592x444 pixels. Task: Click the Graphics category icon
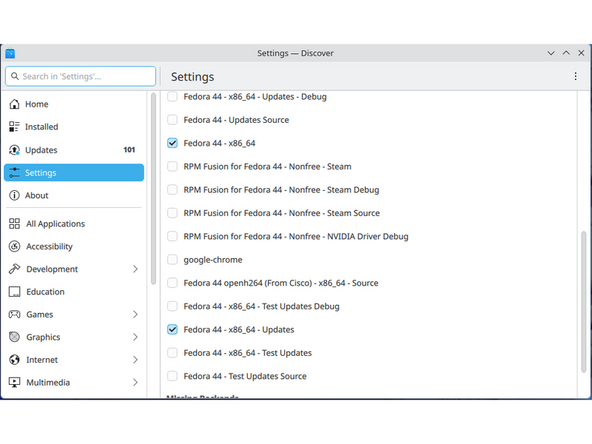click(14, 337)
